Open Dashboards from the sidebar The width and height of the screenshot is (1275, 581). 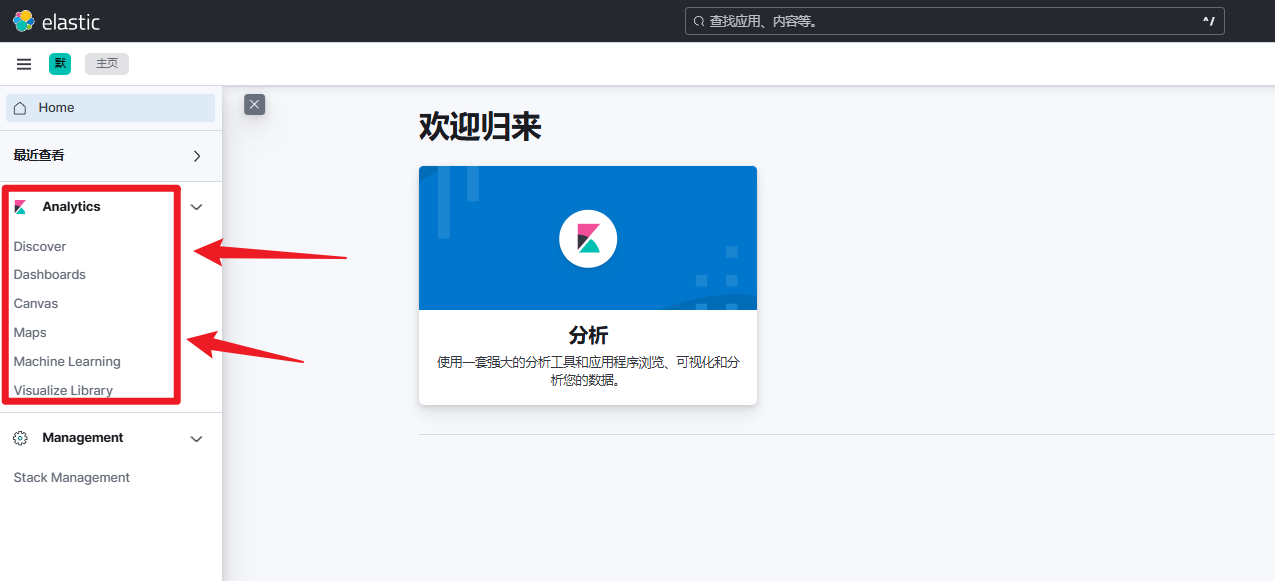(x=50, y=275)
